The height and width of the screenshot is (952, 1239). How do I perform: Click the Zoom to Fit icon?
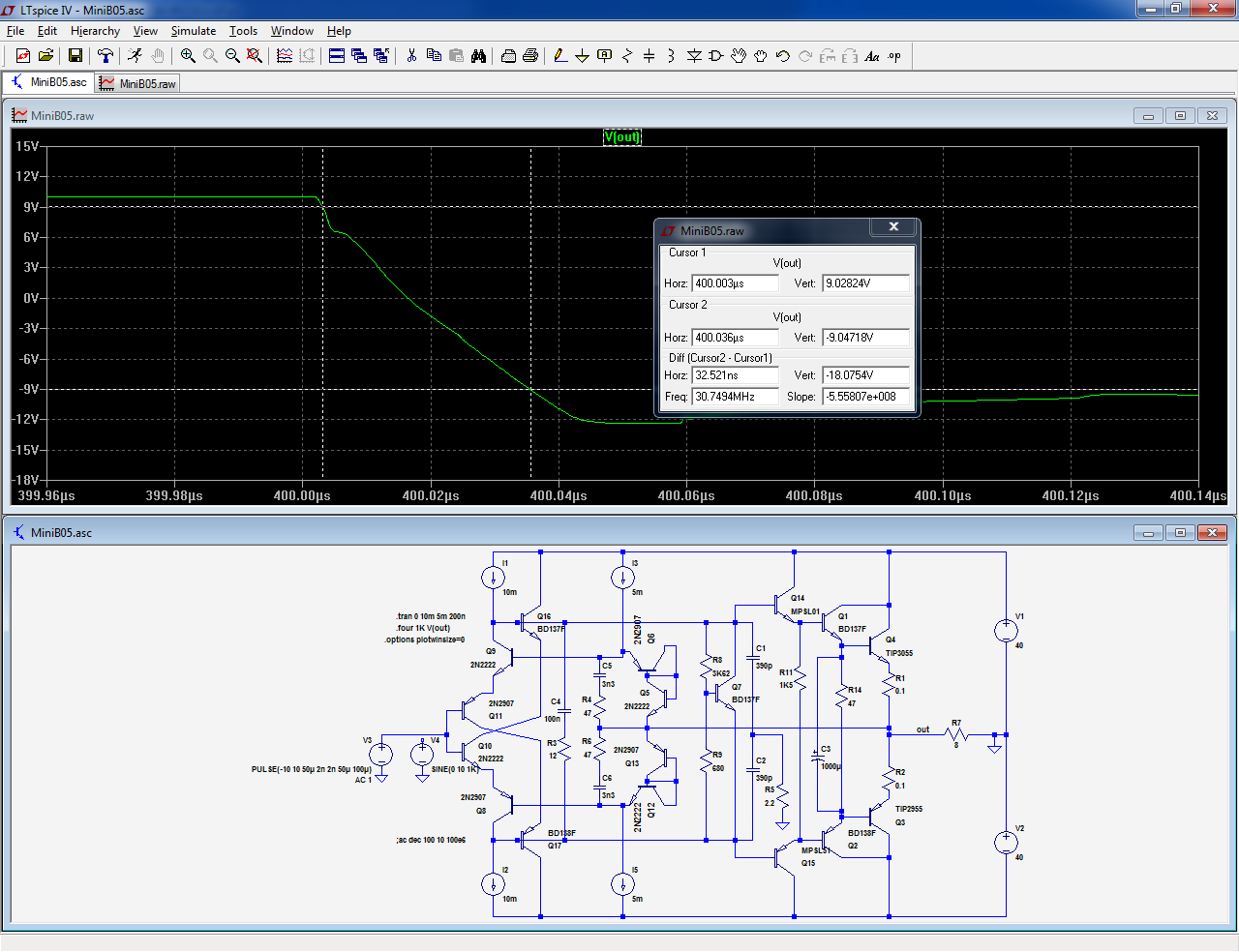(255, 56)
